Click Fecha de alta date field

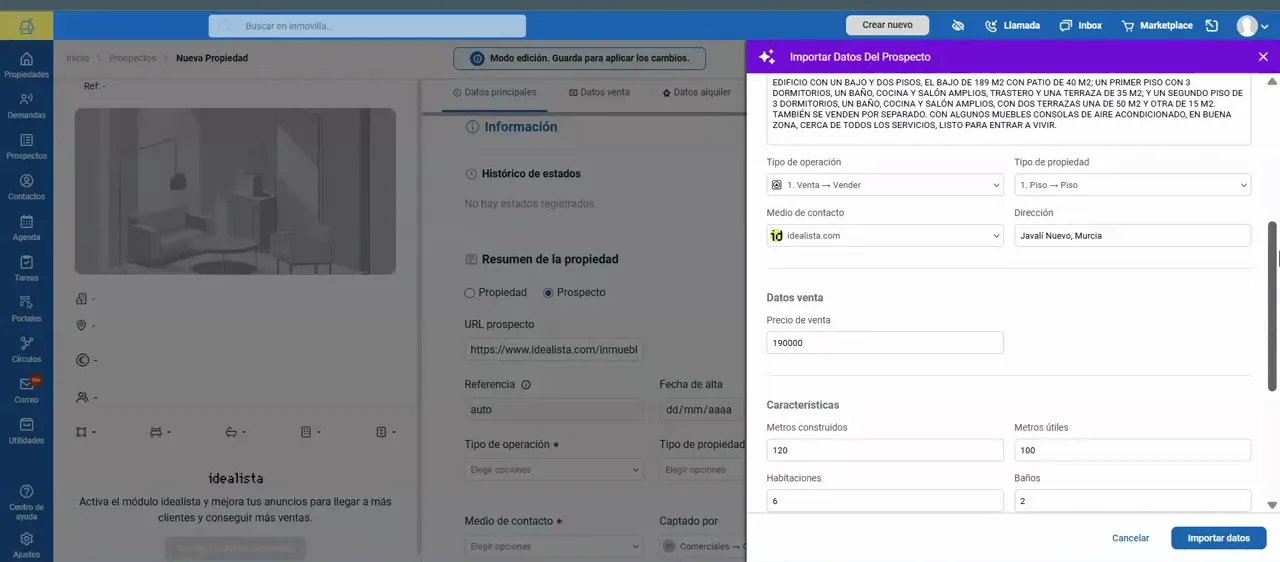click(703, 410)
